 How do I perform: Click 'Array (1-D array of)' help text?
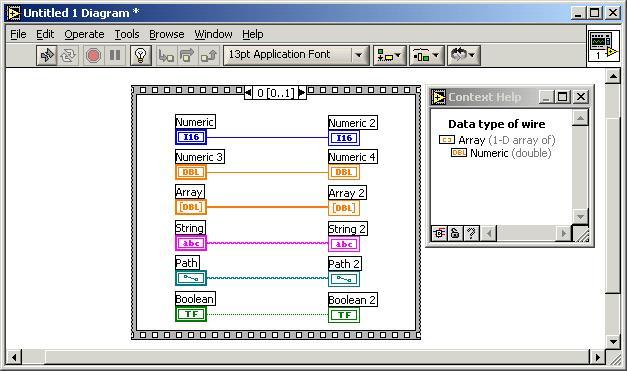[x=506, y=140]
